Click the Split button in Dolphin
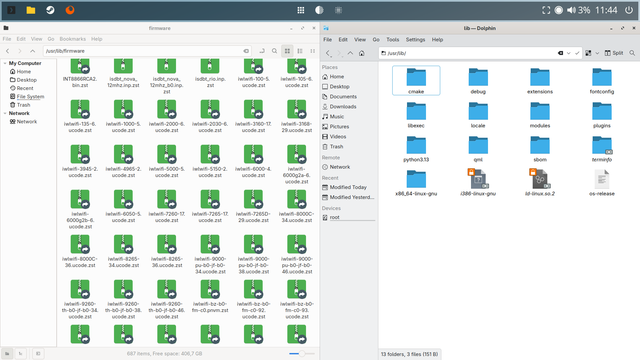The height and width of the screenshot is (360, 640). 614,53
